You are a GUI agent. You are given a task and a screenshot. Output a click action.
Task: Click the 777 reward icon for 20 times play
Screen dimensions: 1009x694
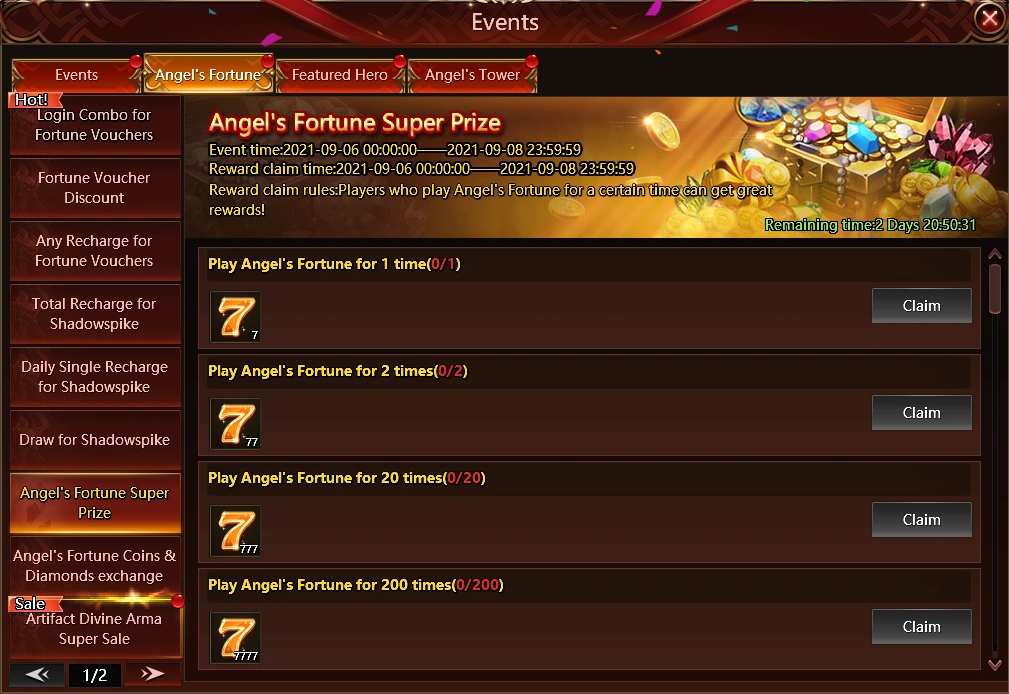tap(236, 530)
